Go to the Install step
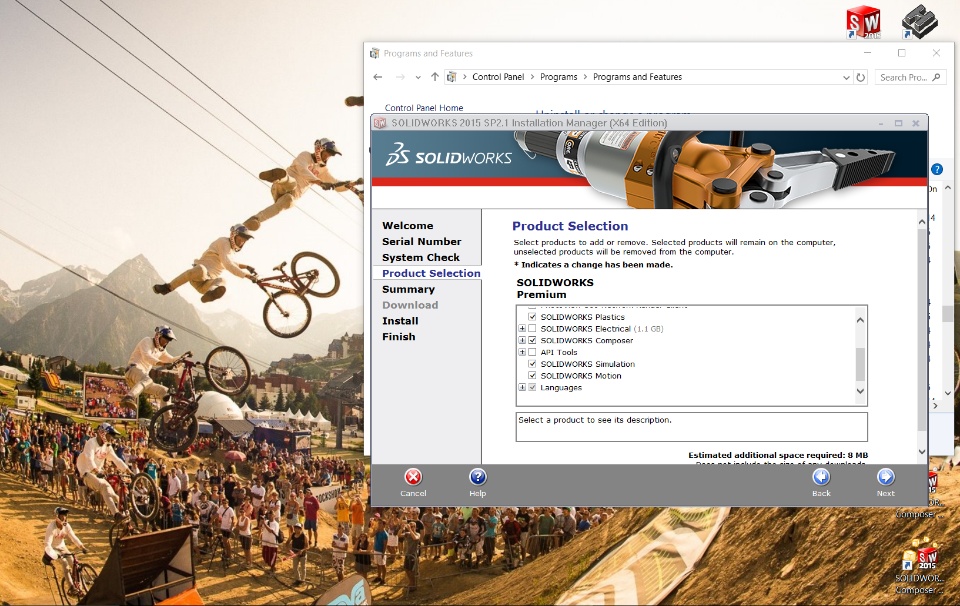This screenshot has width=960, height=606. point(400,321)
